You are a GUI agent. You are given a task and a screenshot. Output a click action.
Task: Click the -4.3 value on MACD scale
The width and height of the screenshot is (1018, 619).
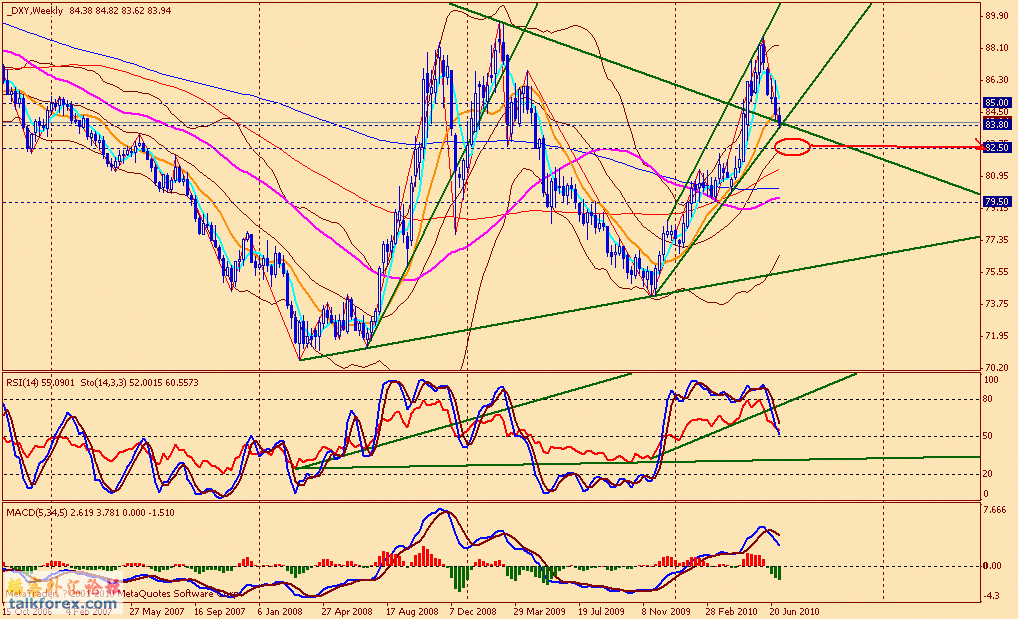(991, 596)
